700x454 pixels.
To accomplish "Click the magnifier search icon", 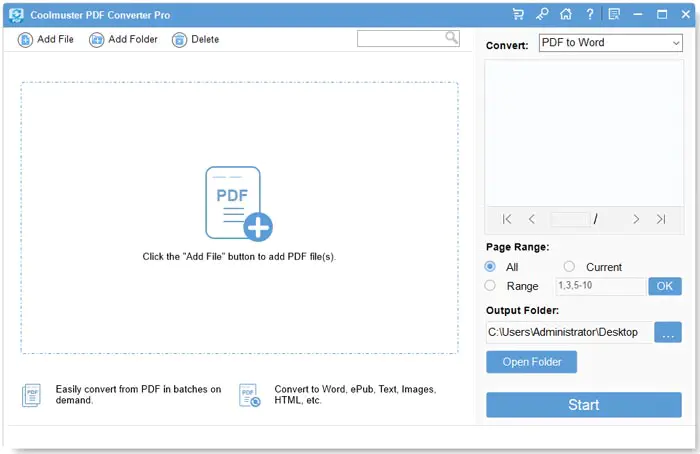I will [x=451, y=38].
